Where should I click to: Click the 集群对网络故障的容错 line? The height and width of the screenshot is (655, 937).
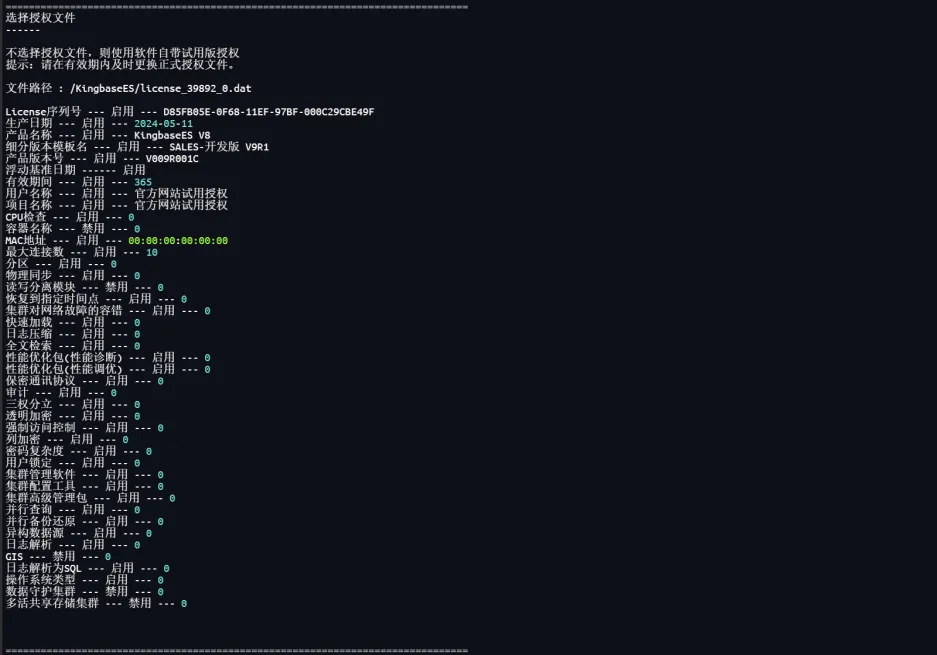coord(108,311)
